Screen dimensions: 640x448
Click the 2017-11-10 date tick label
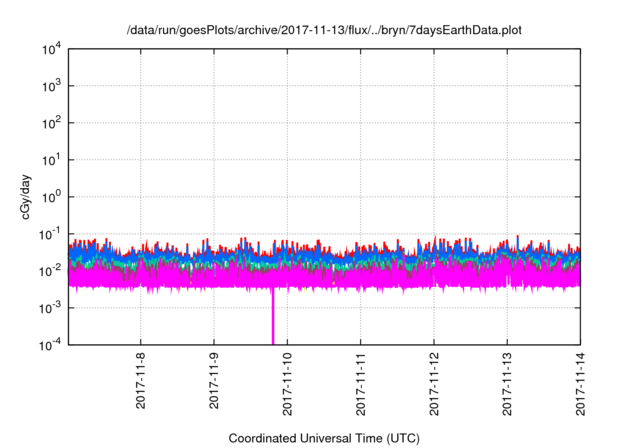[x=287, y=384]
